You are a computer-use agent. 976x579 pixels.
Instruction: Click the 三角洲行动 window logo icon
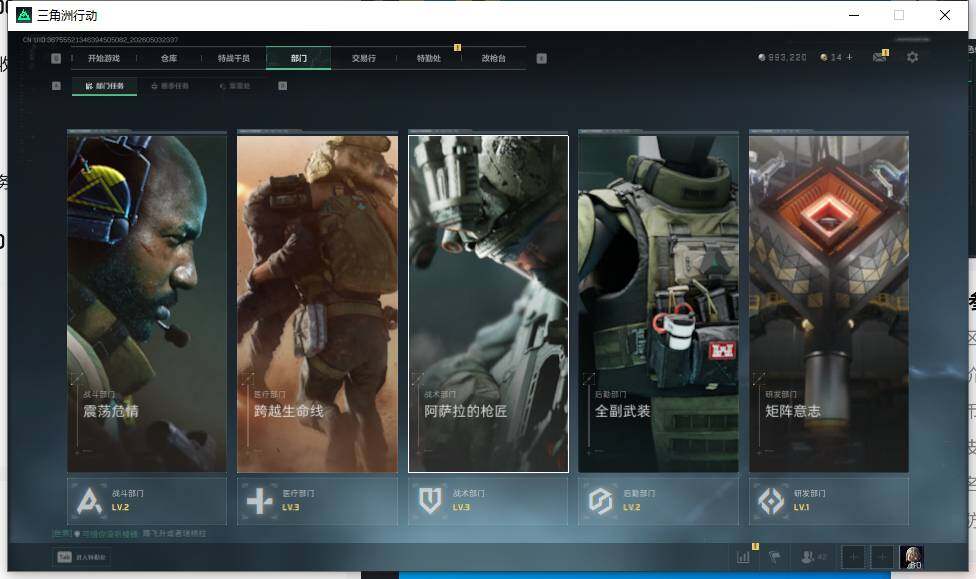24,15
